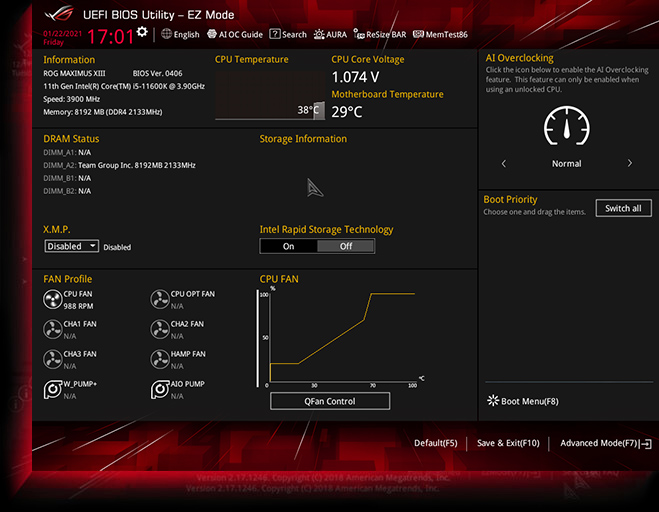
Task: Click the Speed: 3900 MHz text
Action: point(71,99)
